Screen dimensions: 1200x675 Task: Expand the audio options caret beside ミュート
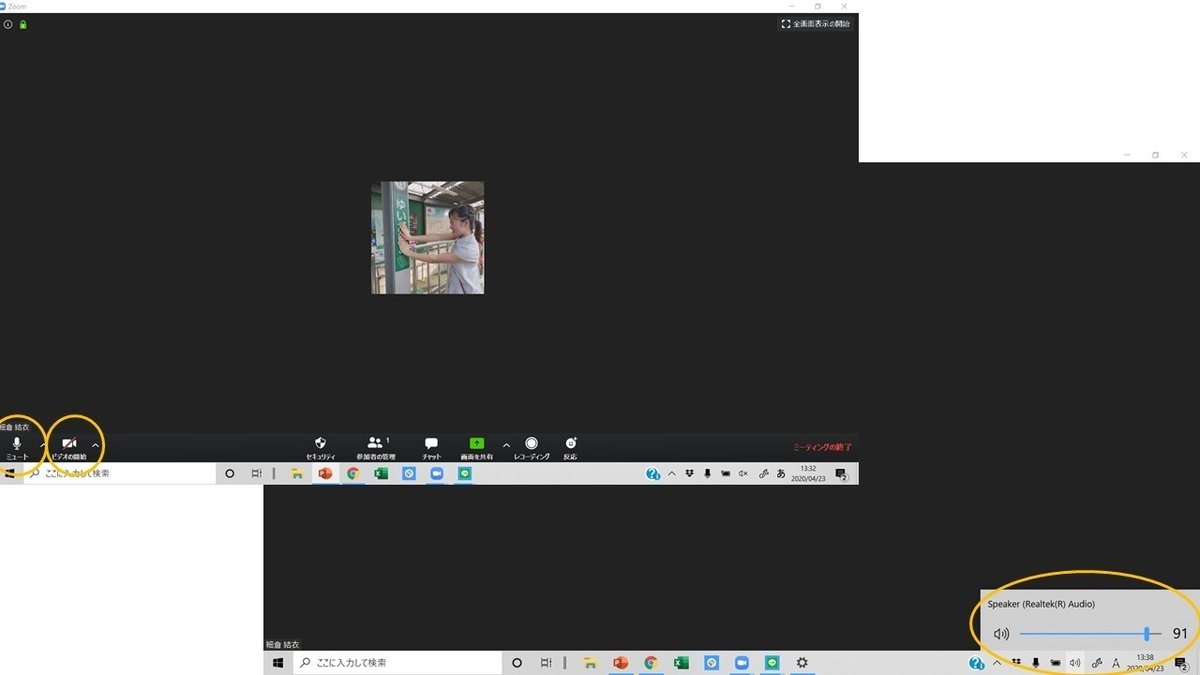pyautogui.click(x=42, y=444)
